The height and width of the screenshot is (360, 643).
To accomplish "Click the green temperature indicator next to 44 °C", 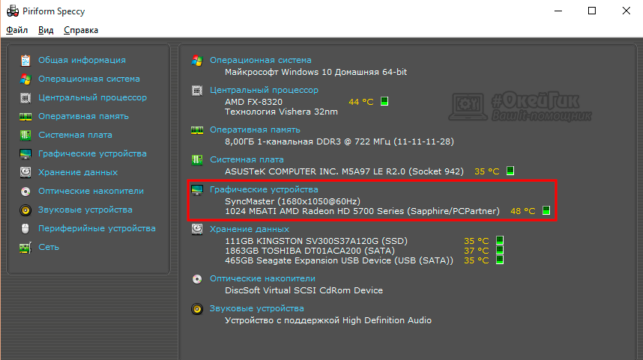I will click(x=384, y=101).
